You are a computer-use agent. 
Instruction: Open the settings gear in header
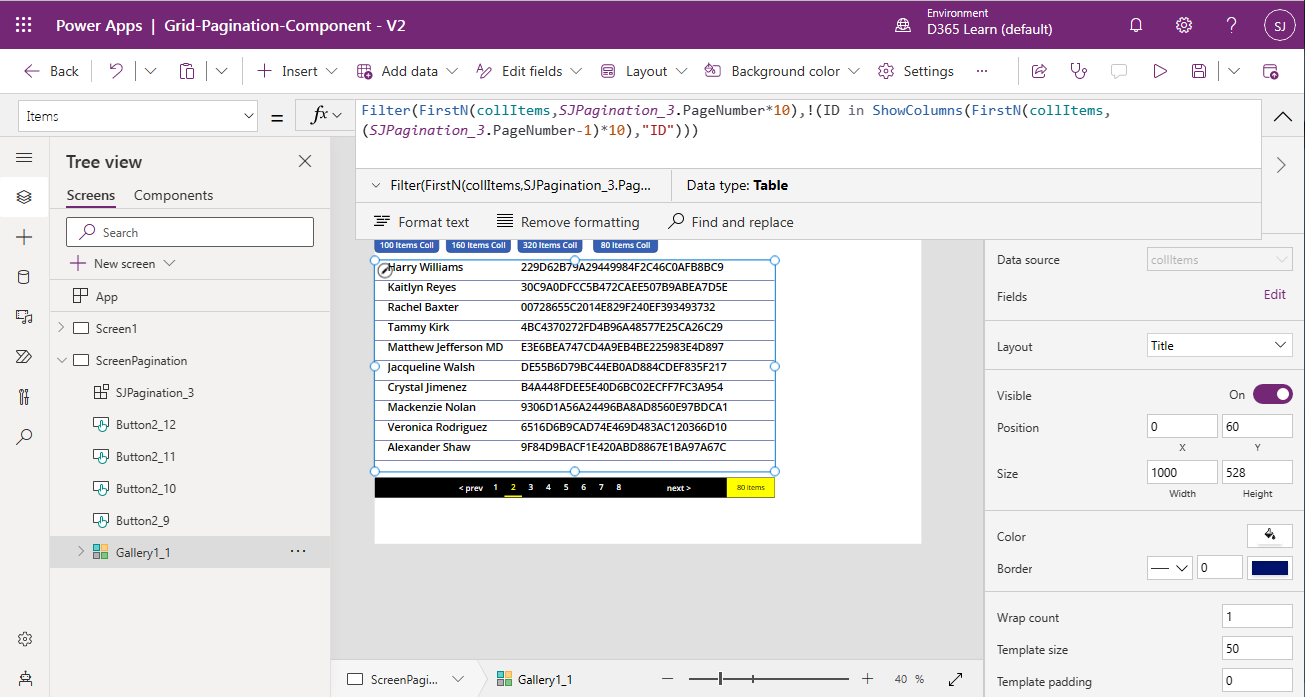1184,25
